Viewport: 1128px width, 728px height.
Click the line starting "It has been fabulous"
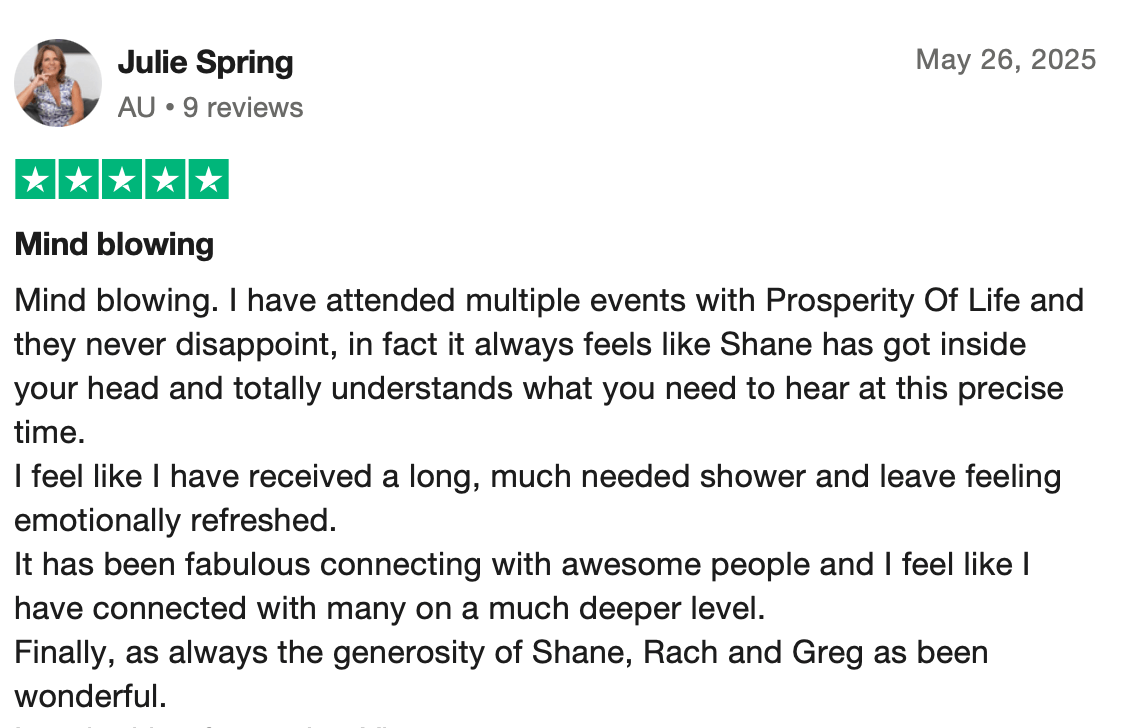coord(521,565)
